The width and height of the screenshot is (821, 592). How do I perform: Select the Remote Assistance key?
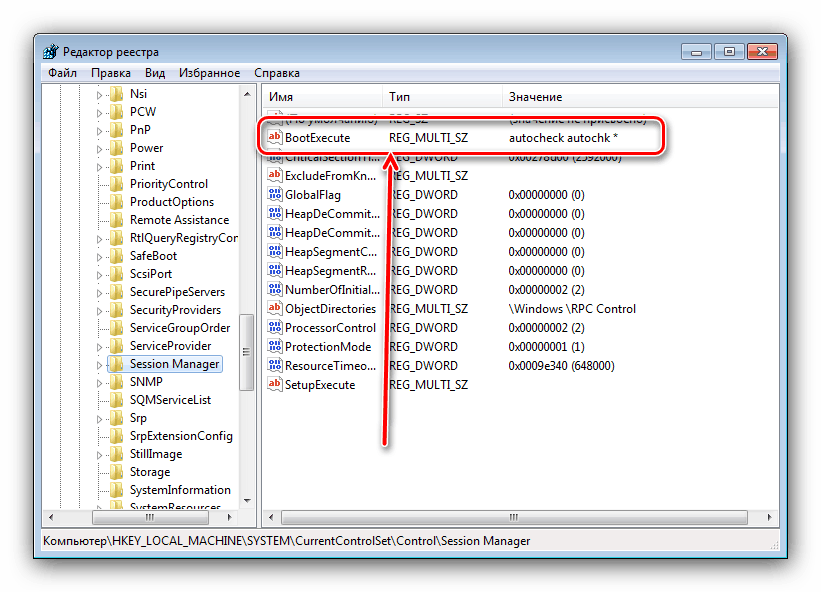pyautogui.click(x=179, y=220)
